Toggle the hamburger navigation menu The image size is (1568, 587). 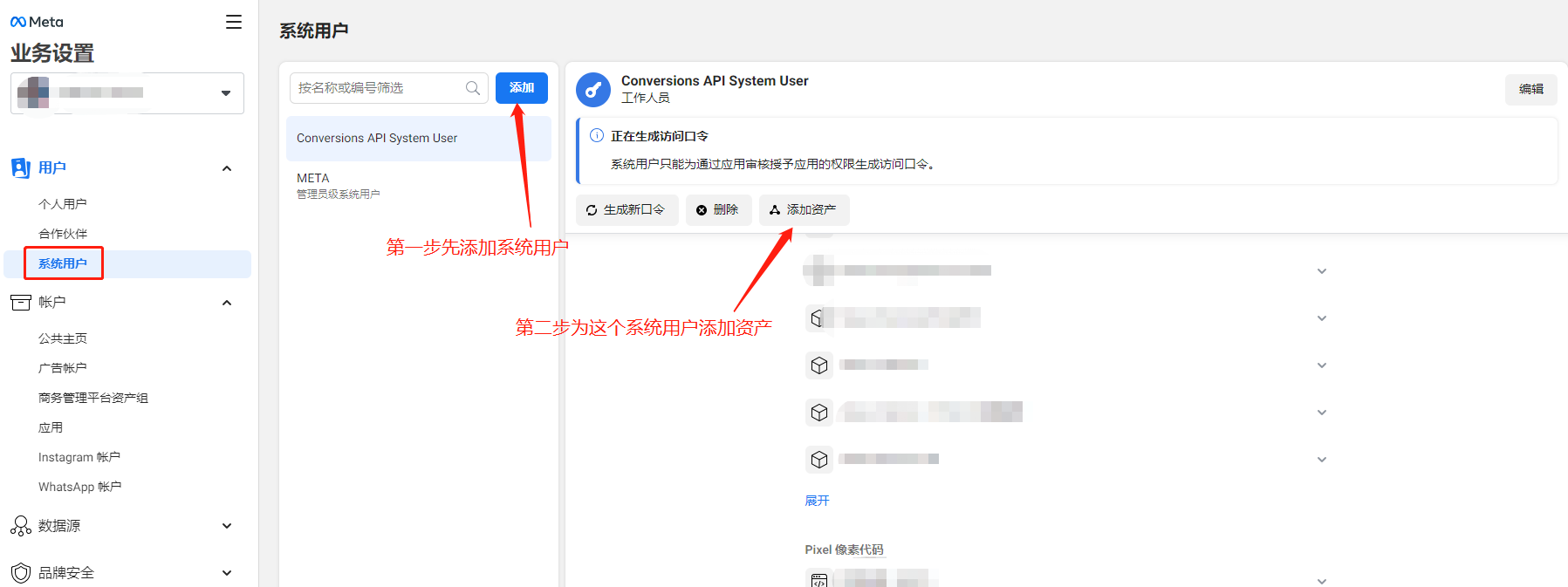point(234,22)
